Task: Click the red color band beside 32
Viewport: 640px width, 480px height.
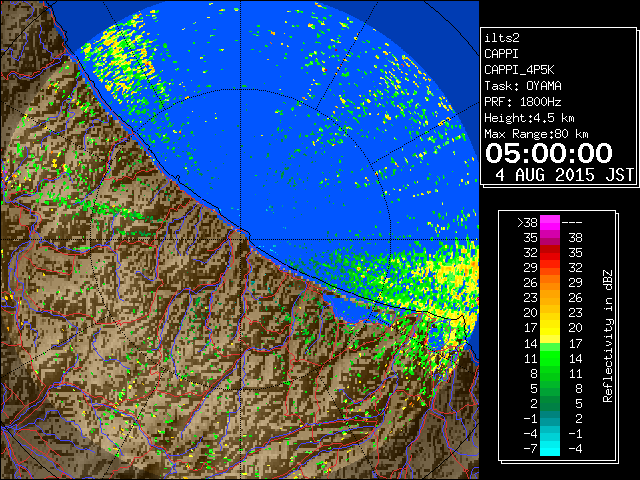Action: click(550, 253)
